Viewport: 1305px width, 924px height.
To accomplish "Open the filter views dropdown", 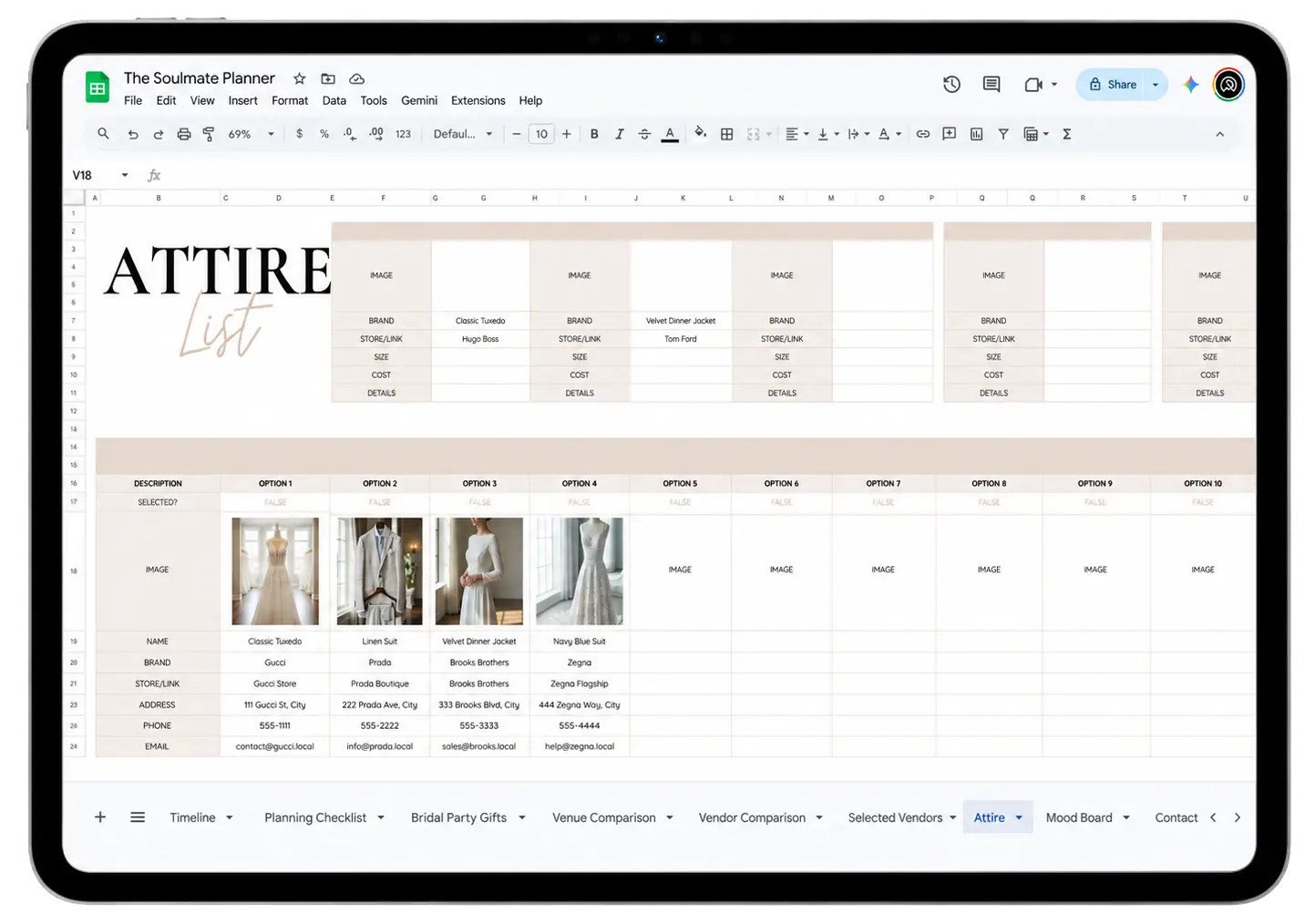I will click(1036, 134).
